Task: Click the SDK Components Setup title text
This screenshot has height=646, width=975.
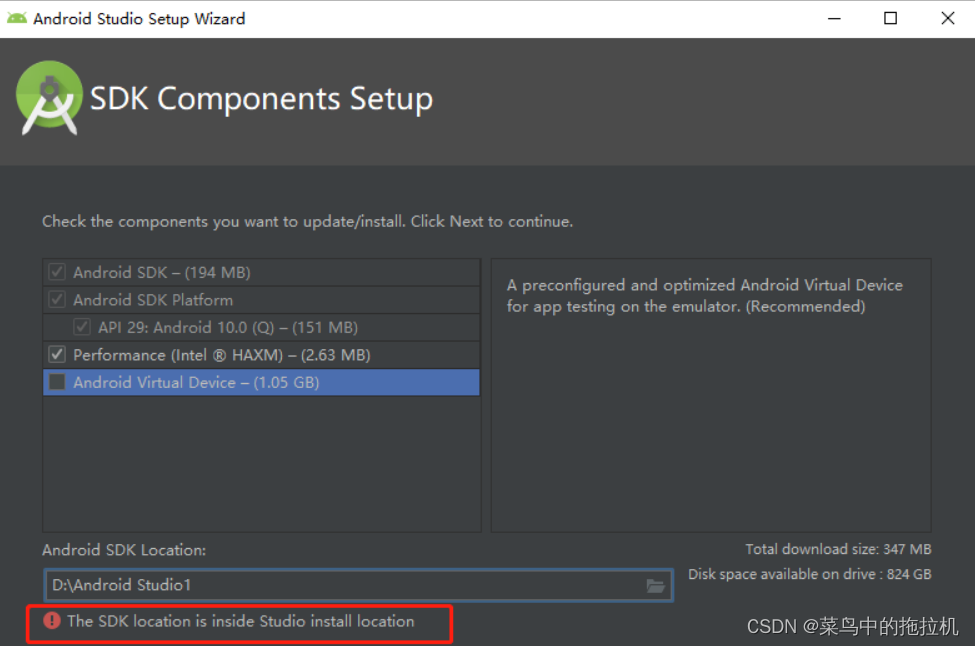Action: tap(262, 98)
